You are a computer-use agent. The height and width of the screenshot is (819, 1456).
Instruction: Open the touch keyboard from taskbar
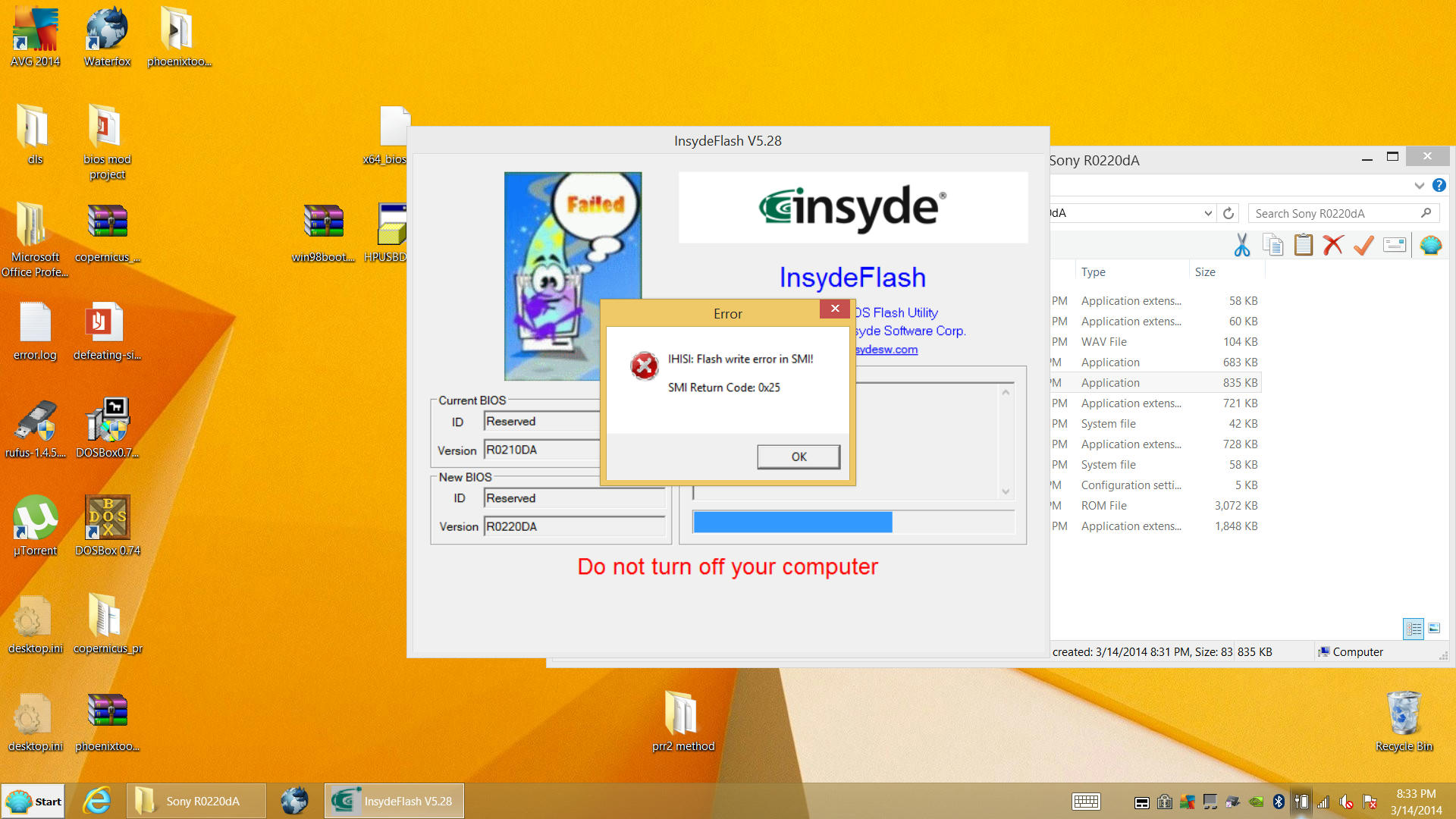click(x=1086, y=802)
